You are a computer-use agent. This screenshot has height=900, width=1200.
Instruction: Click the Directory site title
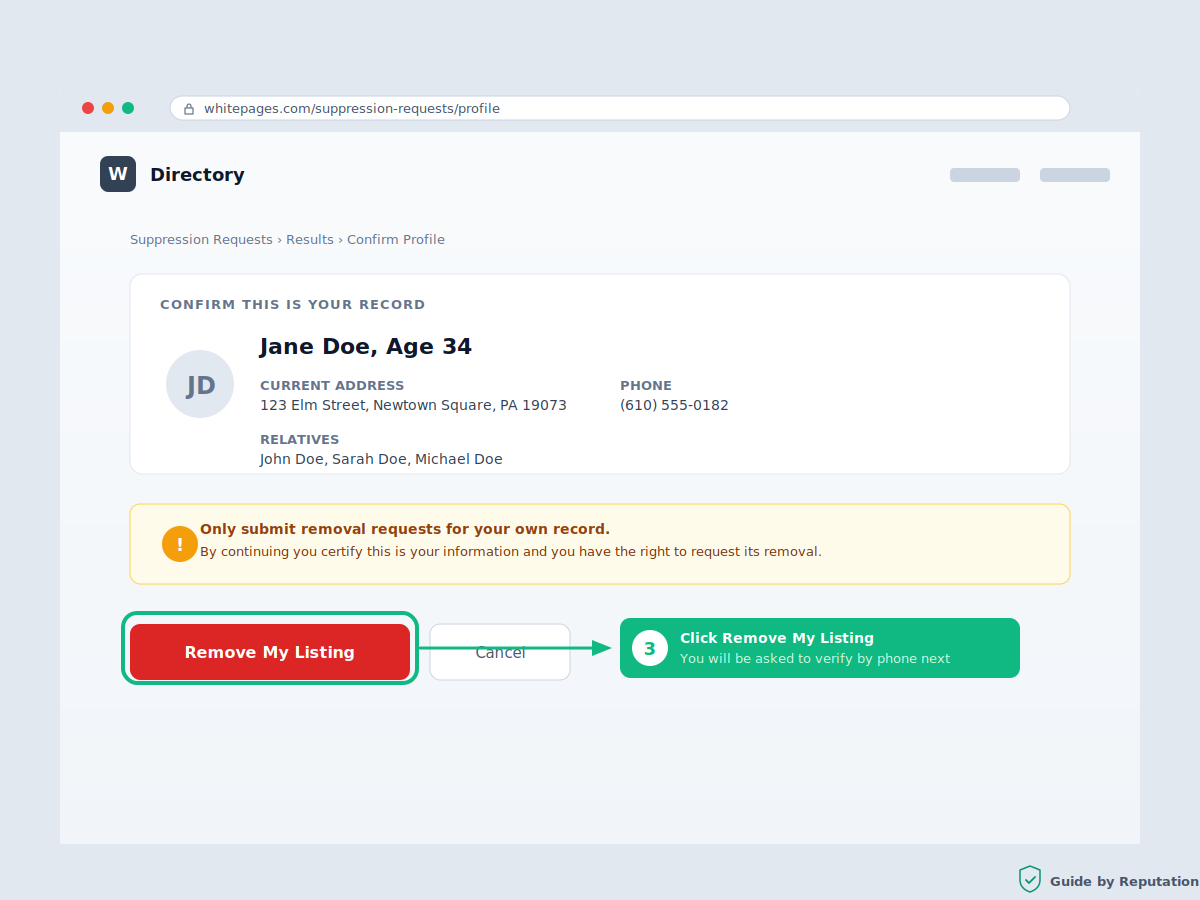click(x=197, y=175)
